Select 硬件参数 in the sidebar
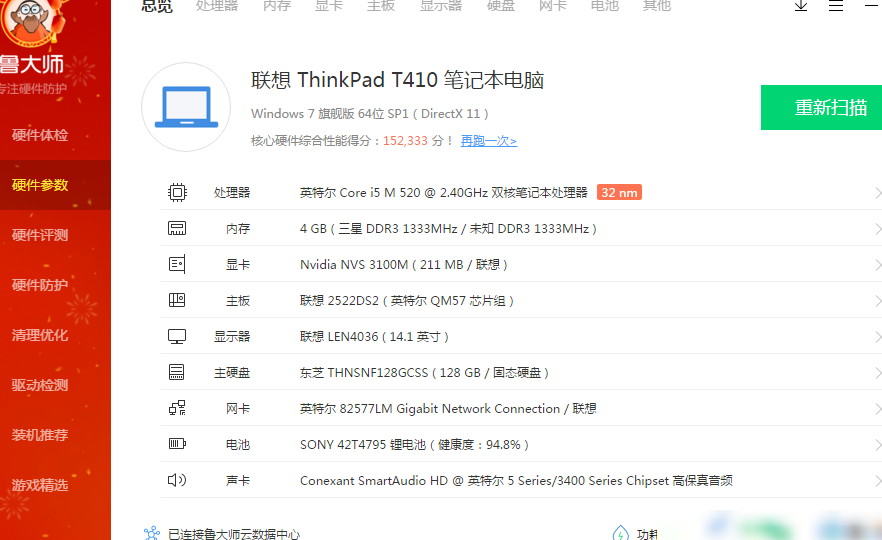Viewport: 882px width, 540px height. 55,185
